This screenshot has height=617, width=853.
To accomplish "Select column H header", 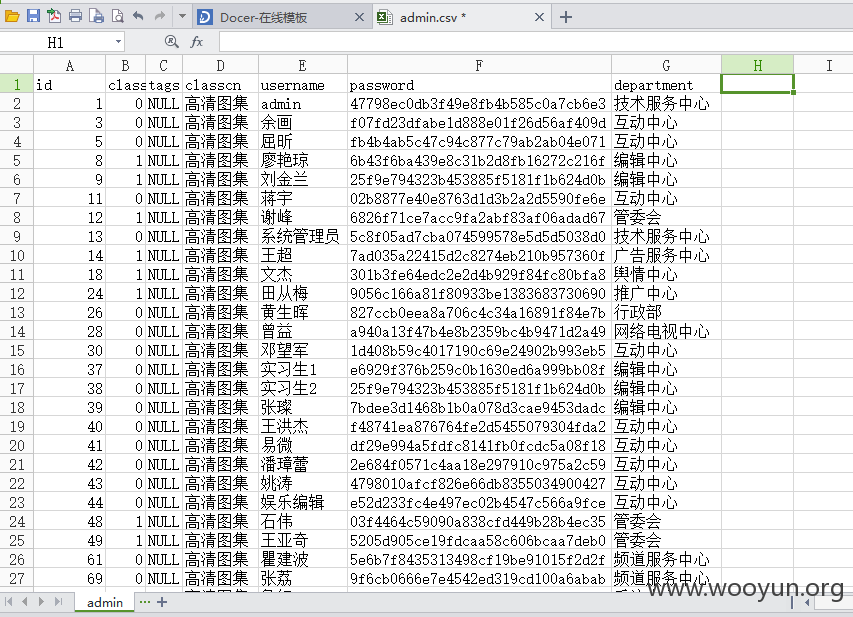I will (757, 66).
